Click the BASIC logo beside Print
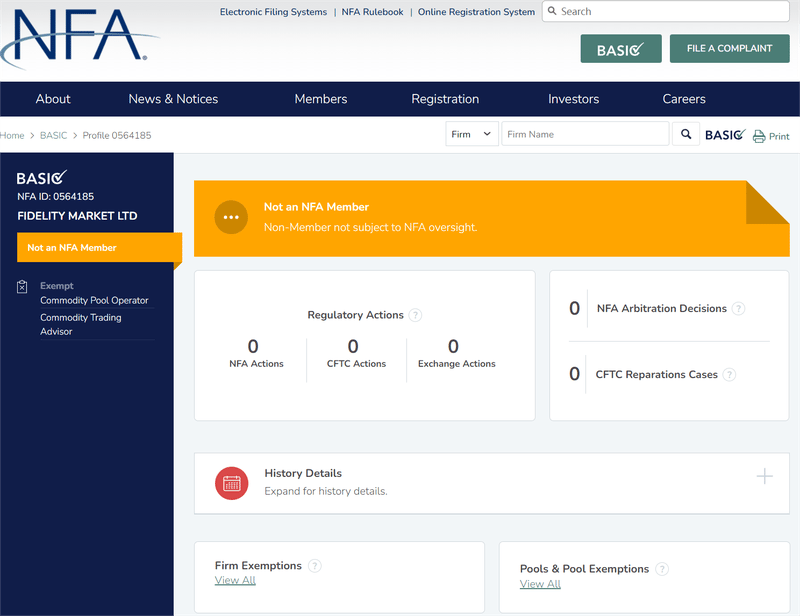This screenshot has height=616, width=800. click(x=725, y=135)
